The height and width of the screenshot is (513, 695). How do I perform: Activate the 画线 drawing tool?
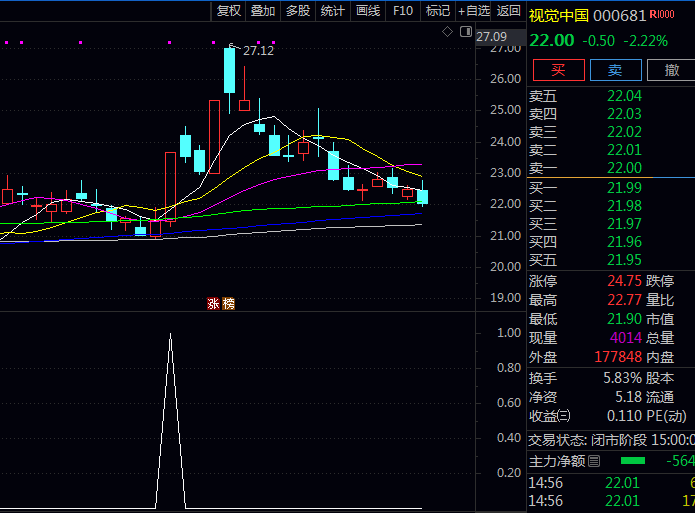(367, 11)
